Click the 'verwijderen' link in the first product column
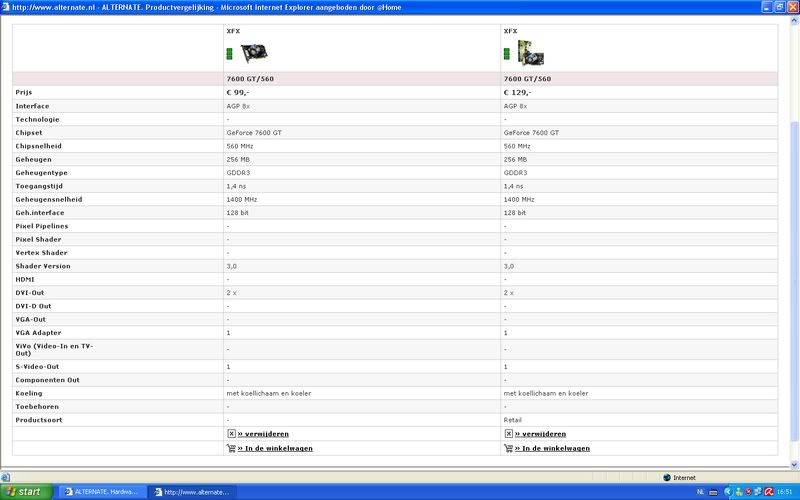Image resolution: width=800 pixels, height=500 pixels. click(263, 434)
